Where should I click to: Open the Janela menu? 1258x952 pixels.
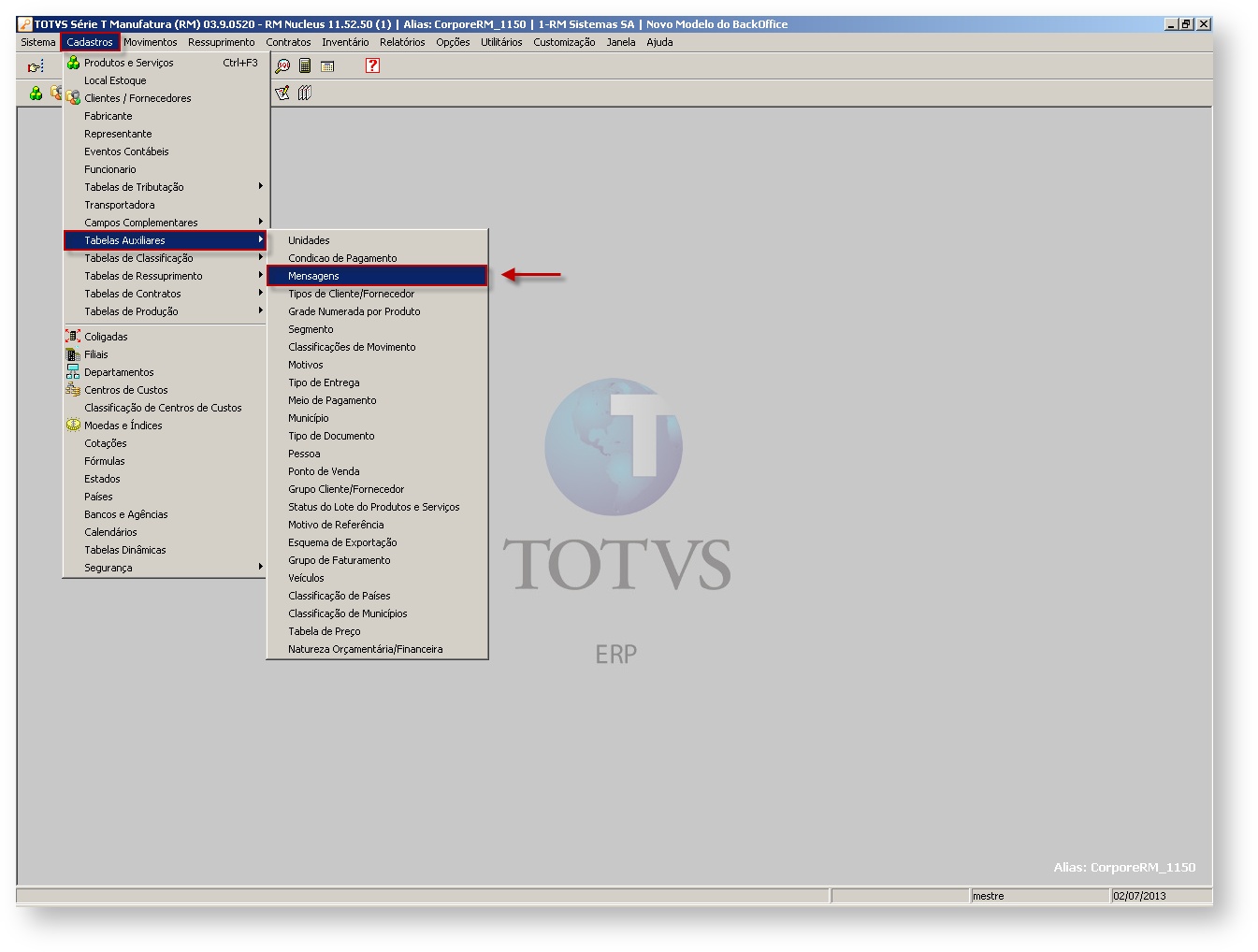pyautogui.click(x=620, y=42)
